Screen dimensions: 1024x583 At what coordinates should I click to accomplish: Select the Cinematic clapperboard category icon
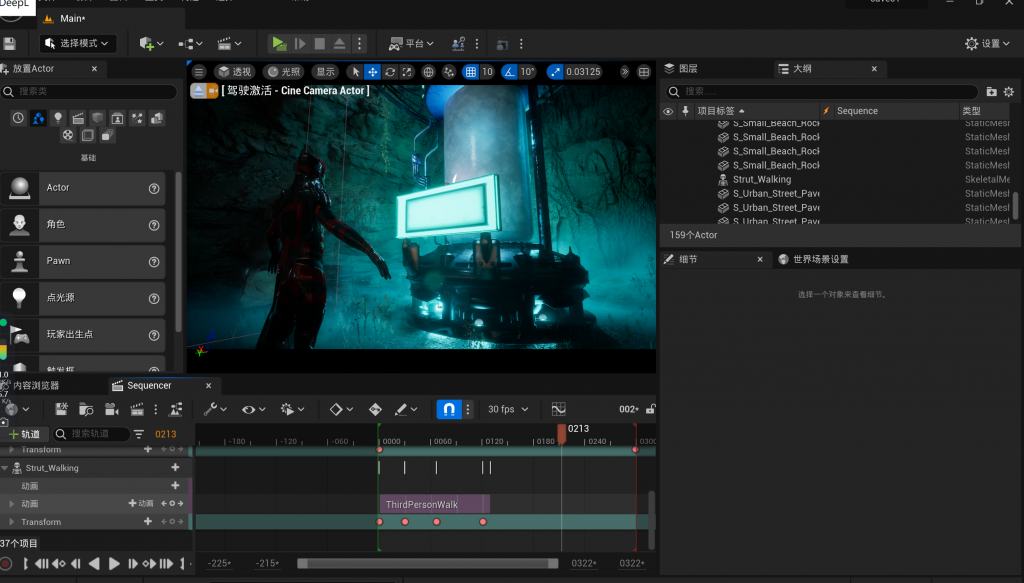point(78,118)
